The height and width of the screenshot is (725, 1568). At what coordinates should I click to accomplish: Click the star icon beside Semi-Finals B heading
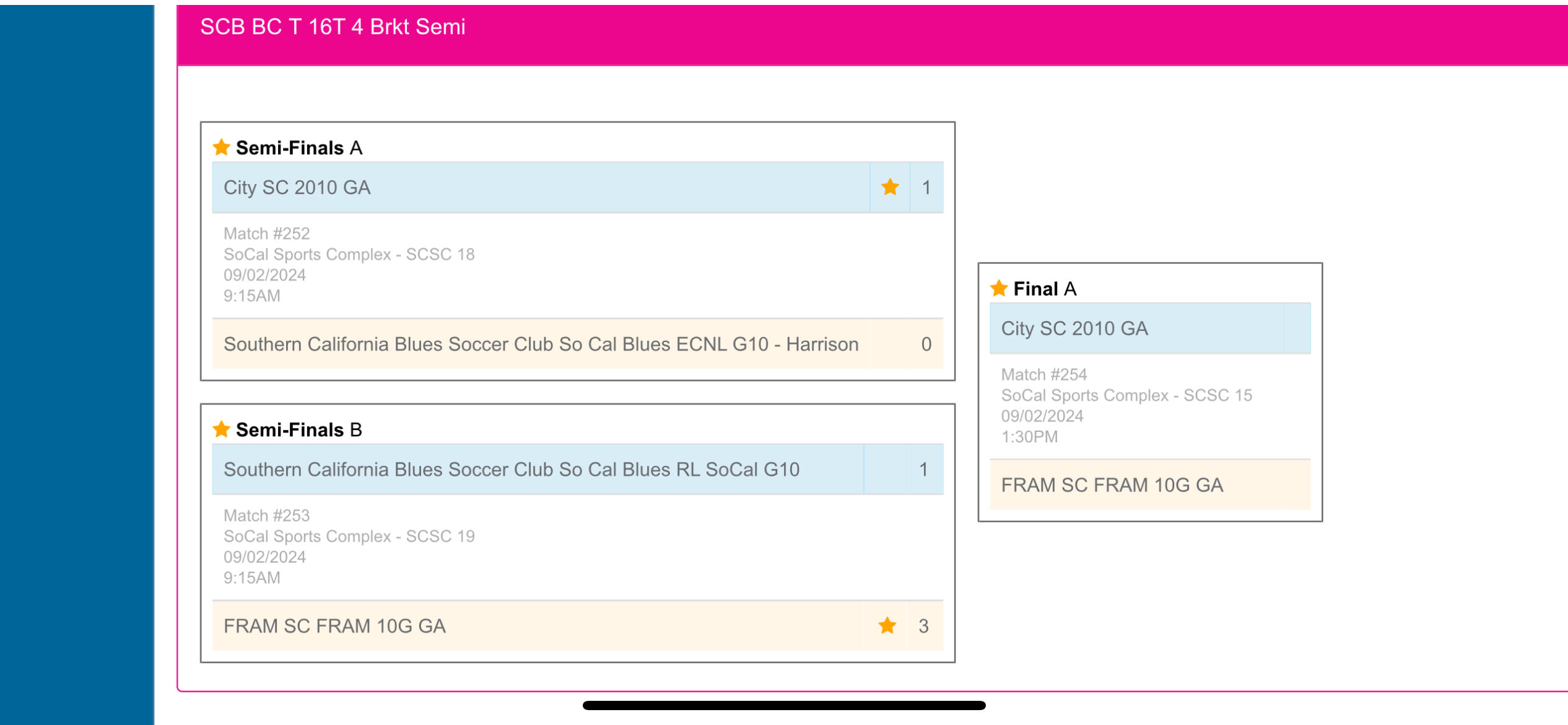[221, 429]
